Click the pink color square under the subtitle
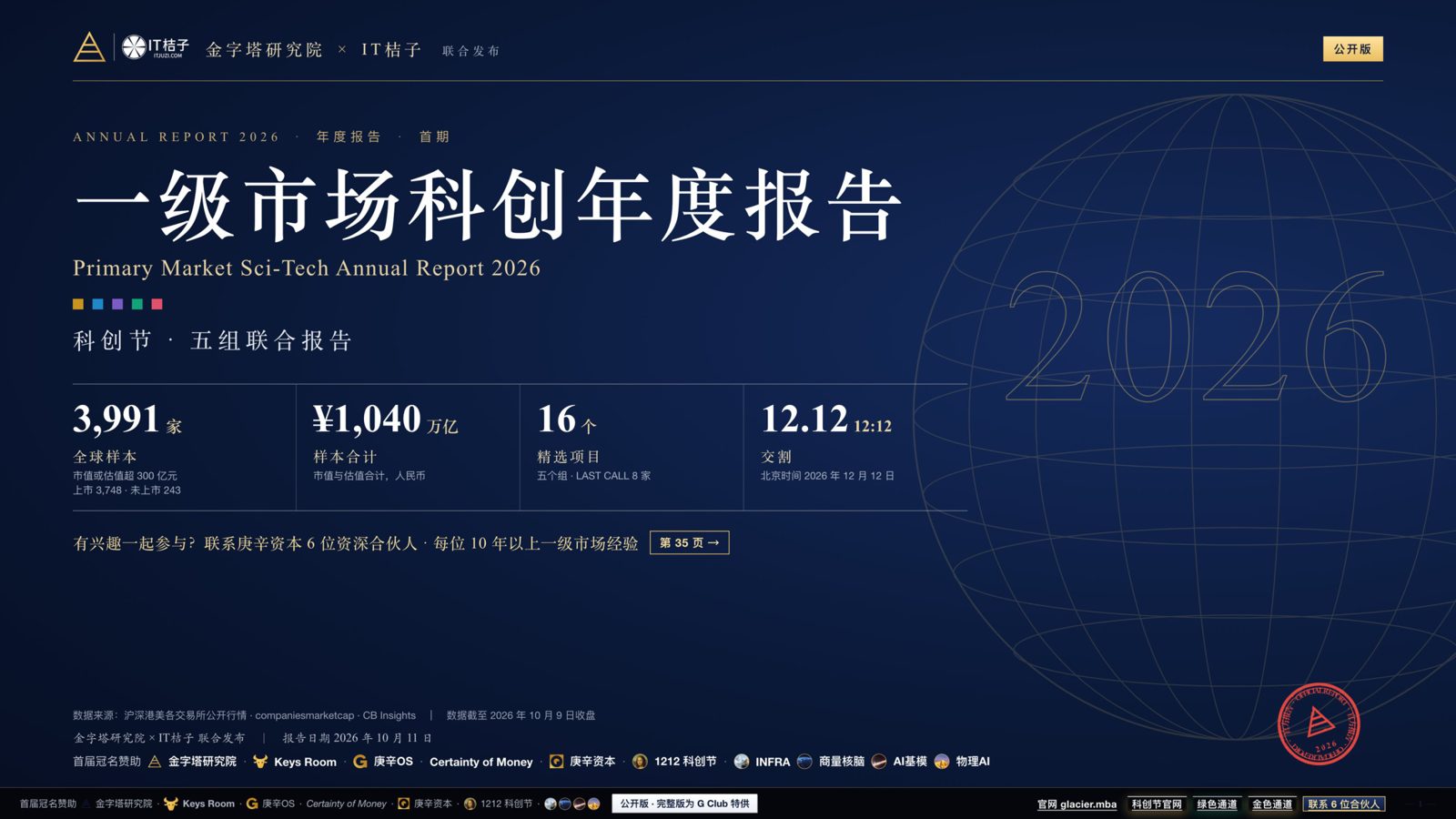The width and height of the screenshot is (1456, 819). 157,304
